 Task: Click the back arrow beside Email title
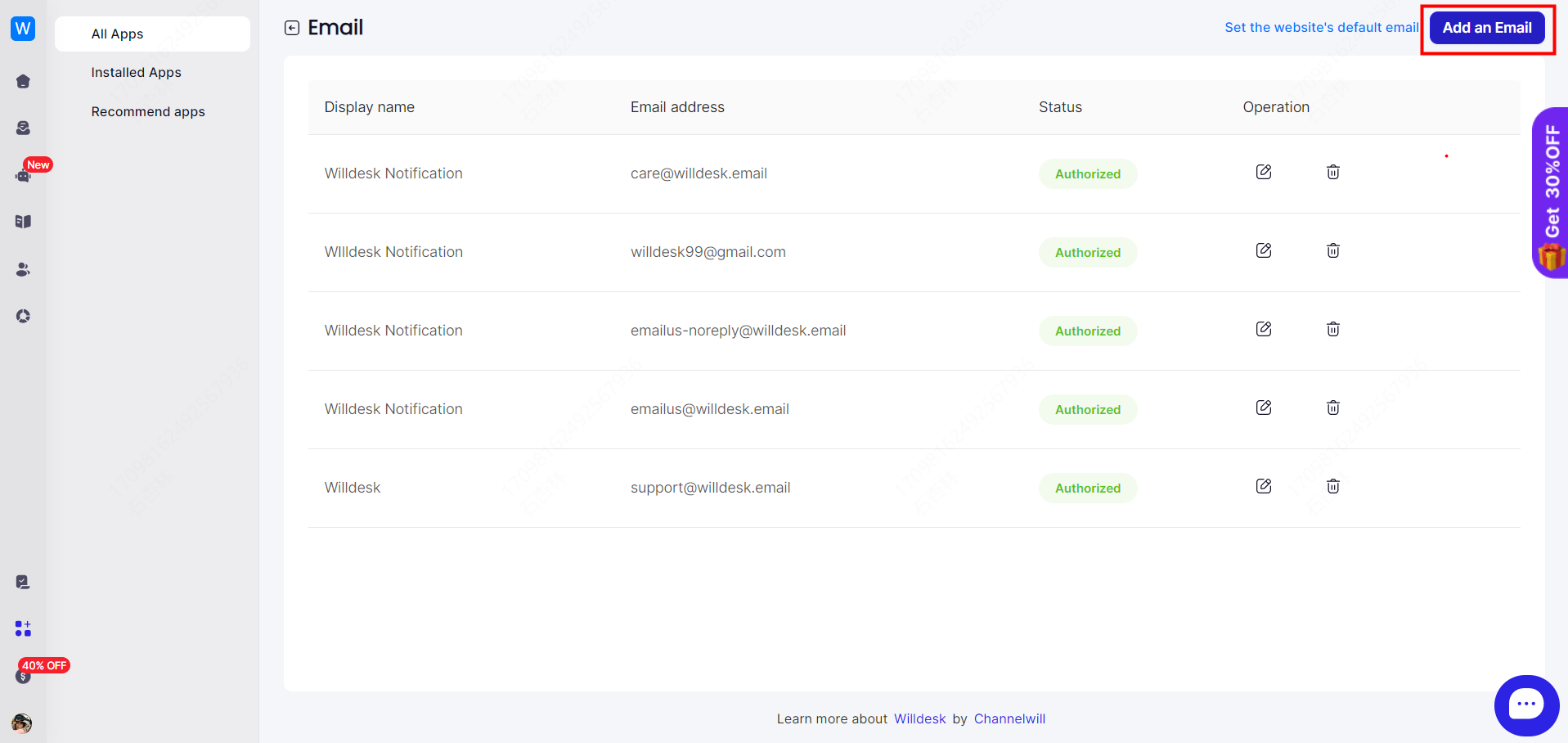point(292,28)
